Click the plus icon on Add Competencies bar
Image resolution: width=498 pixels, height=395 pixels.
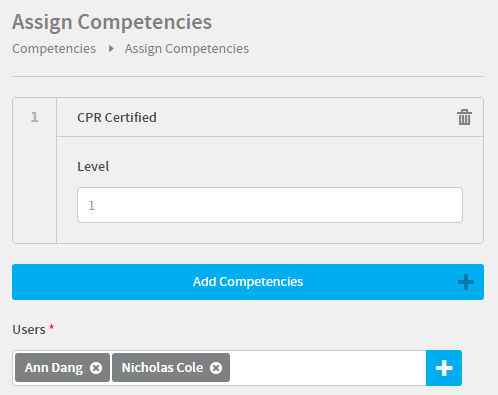click(466, 282)
